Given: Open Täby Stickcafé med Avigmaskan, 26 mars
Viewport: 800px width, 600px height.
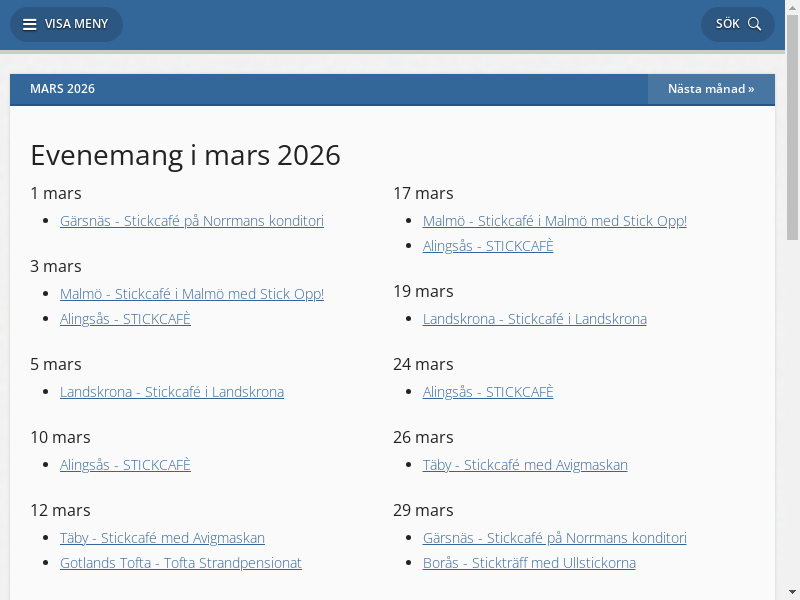Looking at the screenshot, I should 525,465.
